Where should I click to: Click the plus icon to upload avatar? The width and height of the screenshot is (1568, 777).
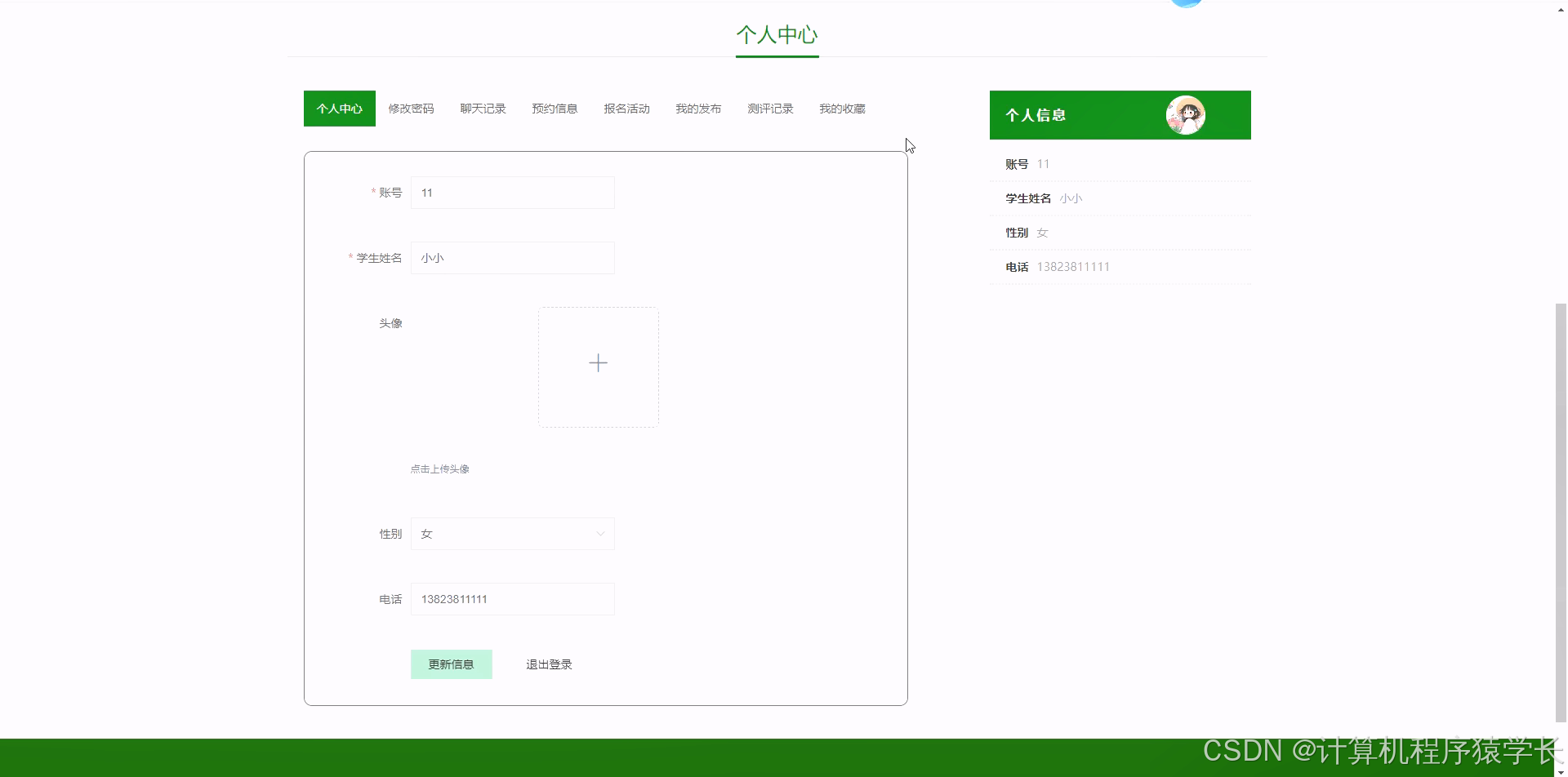point(598,362)
